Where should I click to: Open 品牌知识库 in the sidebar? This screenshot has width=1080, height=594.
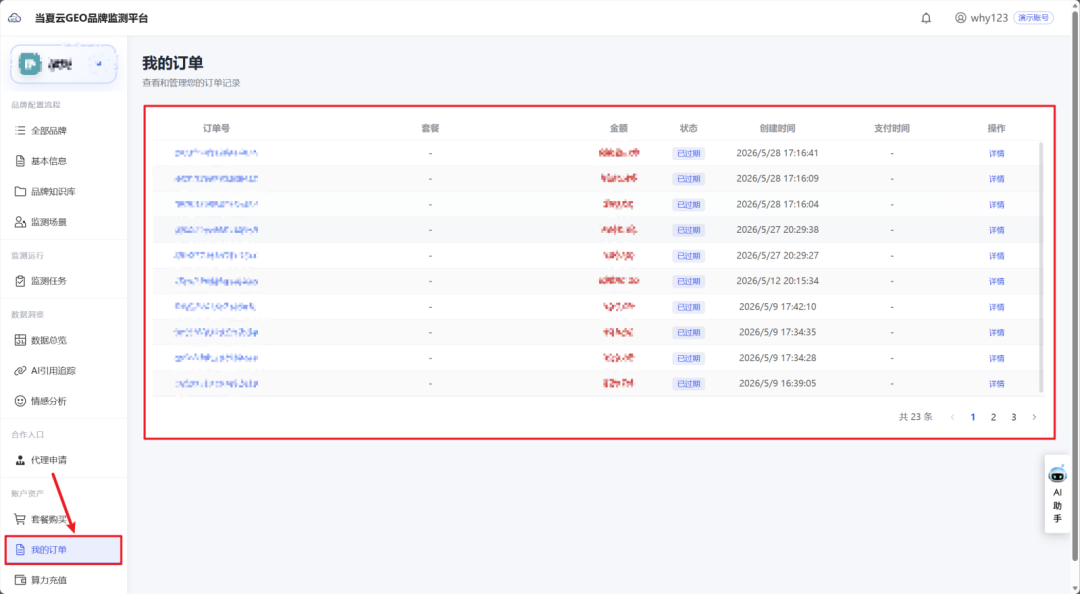click(x=63, y=191)
